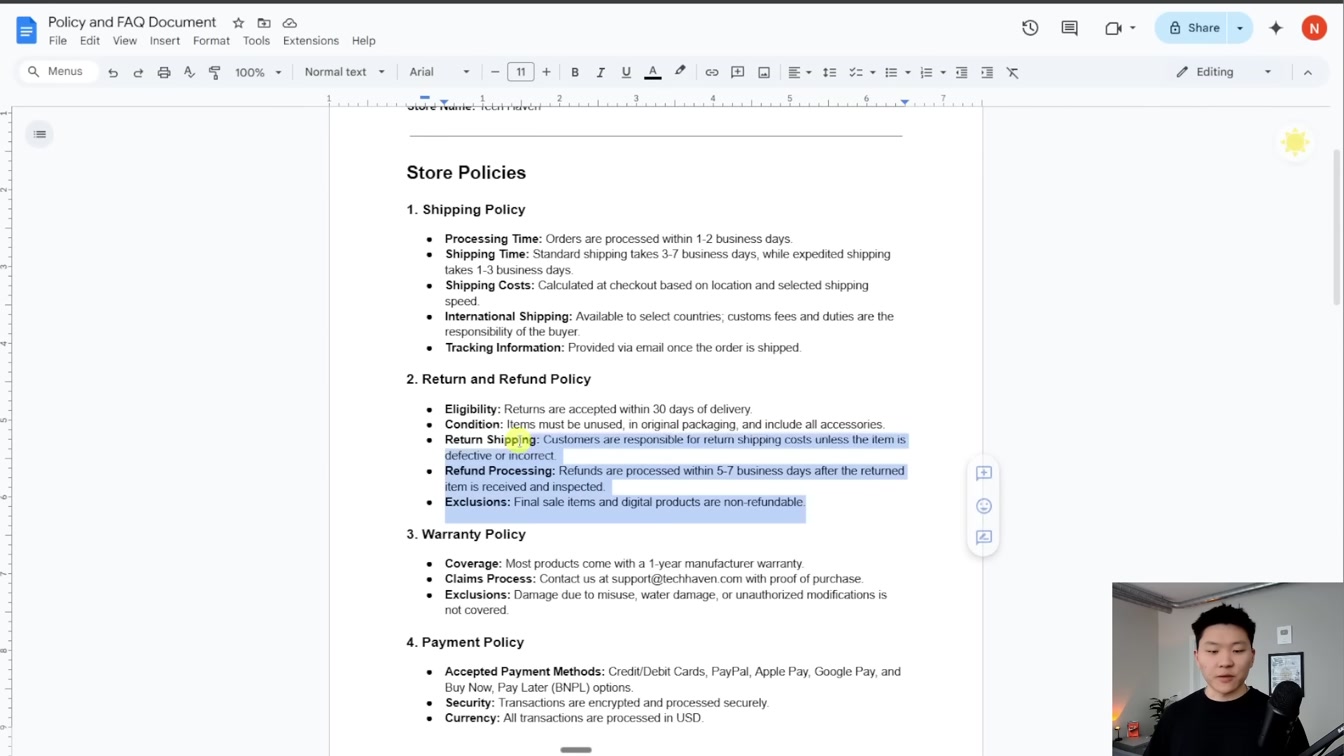
Task: Open the View menu
Action: [125, 41]
